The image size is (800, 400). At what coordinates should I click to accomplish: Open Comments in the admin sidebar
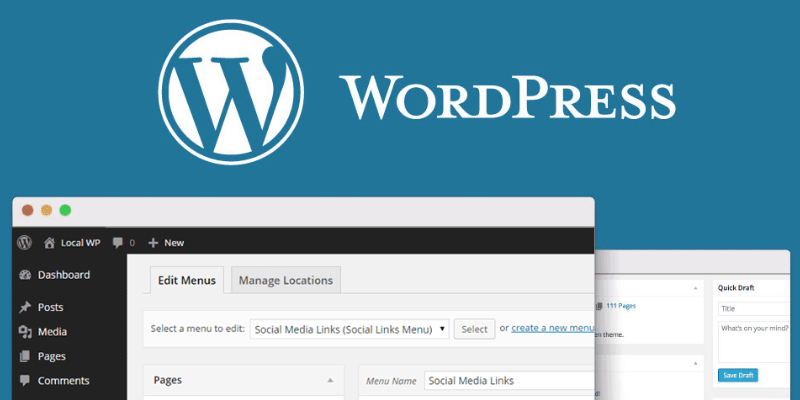(63, 381)
